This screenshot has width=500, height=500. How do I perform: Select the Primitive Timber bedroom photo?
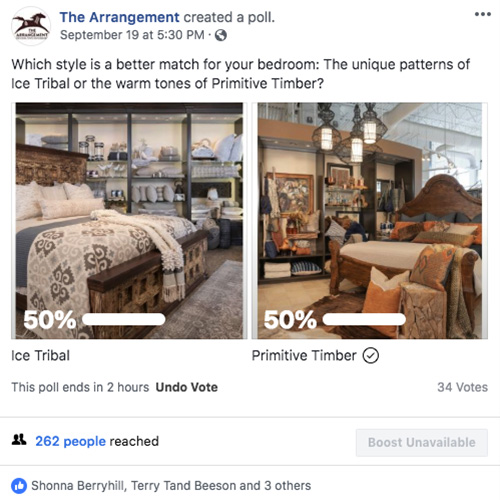(370, 221)
